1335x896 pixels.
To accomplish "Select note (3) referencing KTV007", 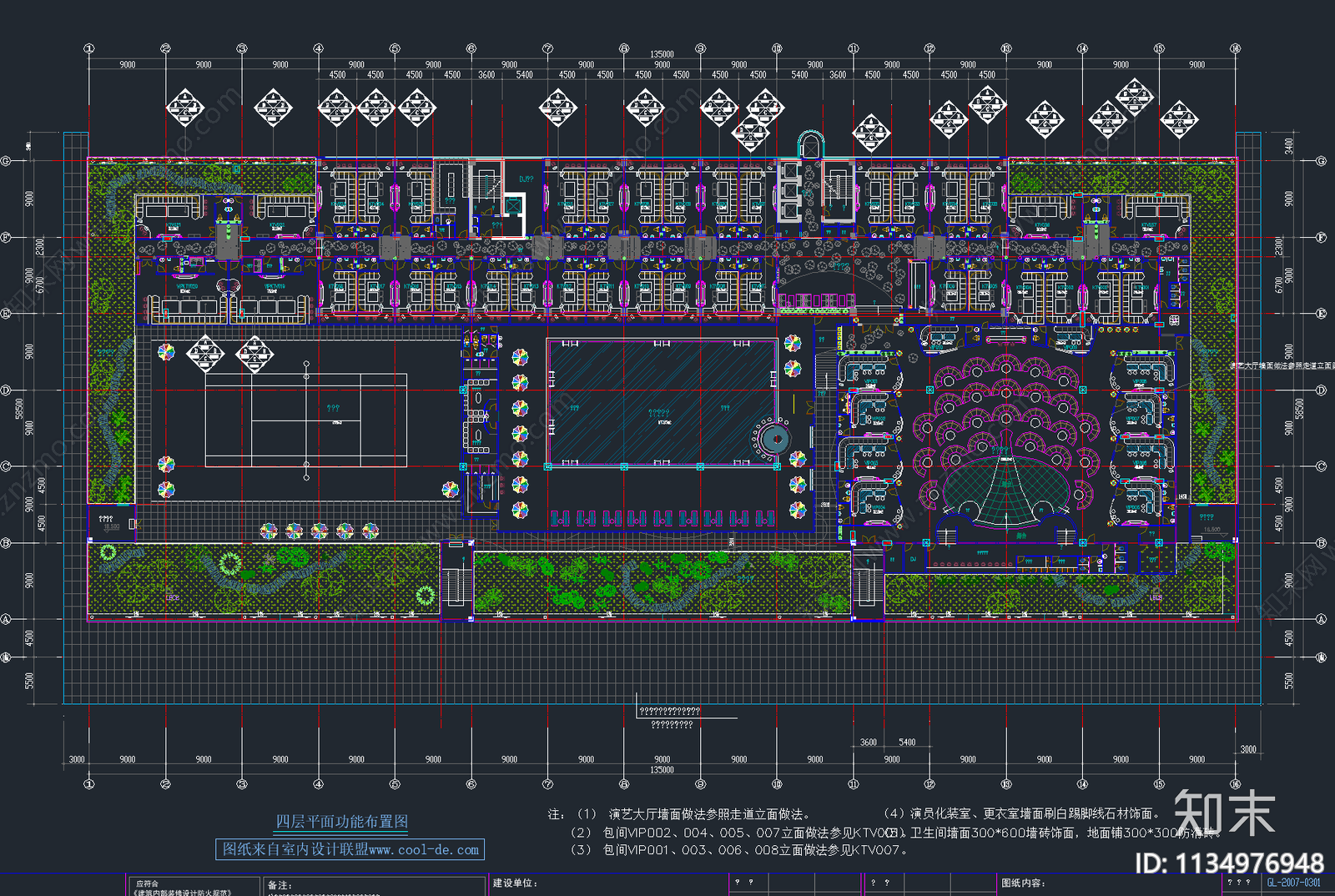I will coord(739,850).
